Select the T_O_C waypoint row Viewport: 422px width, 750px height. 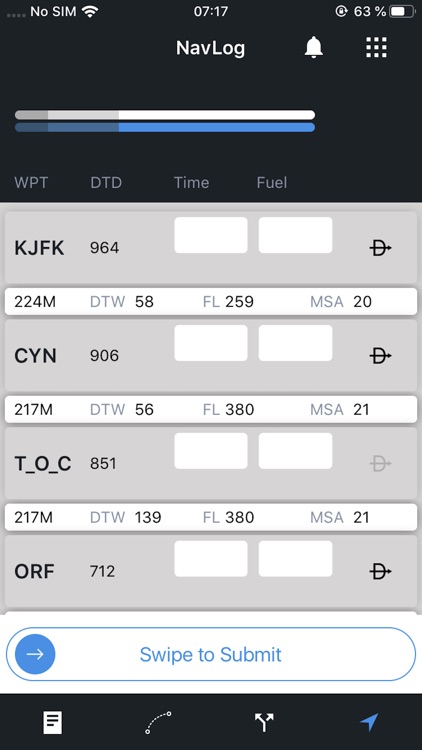(211, 463)
